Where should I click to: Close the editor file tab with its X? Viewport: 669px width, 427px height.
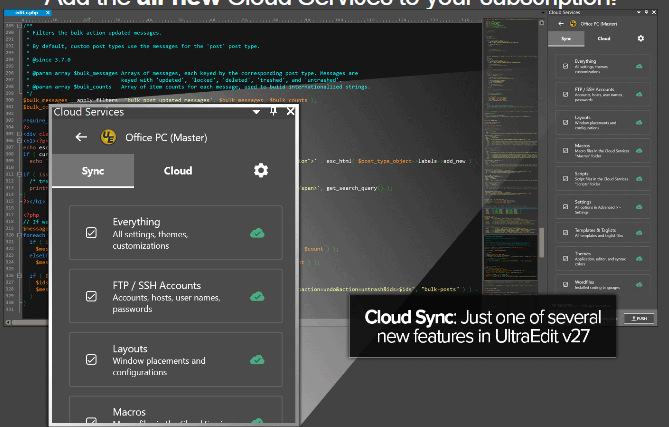pos(47,13)
